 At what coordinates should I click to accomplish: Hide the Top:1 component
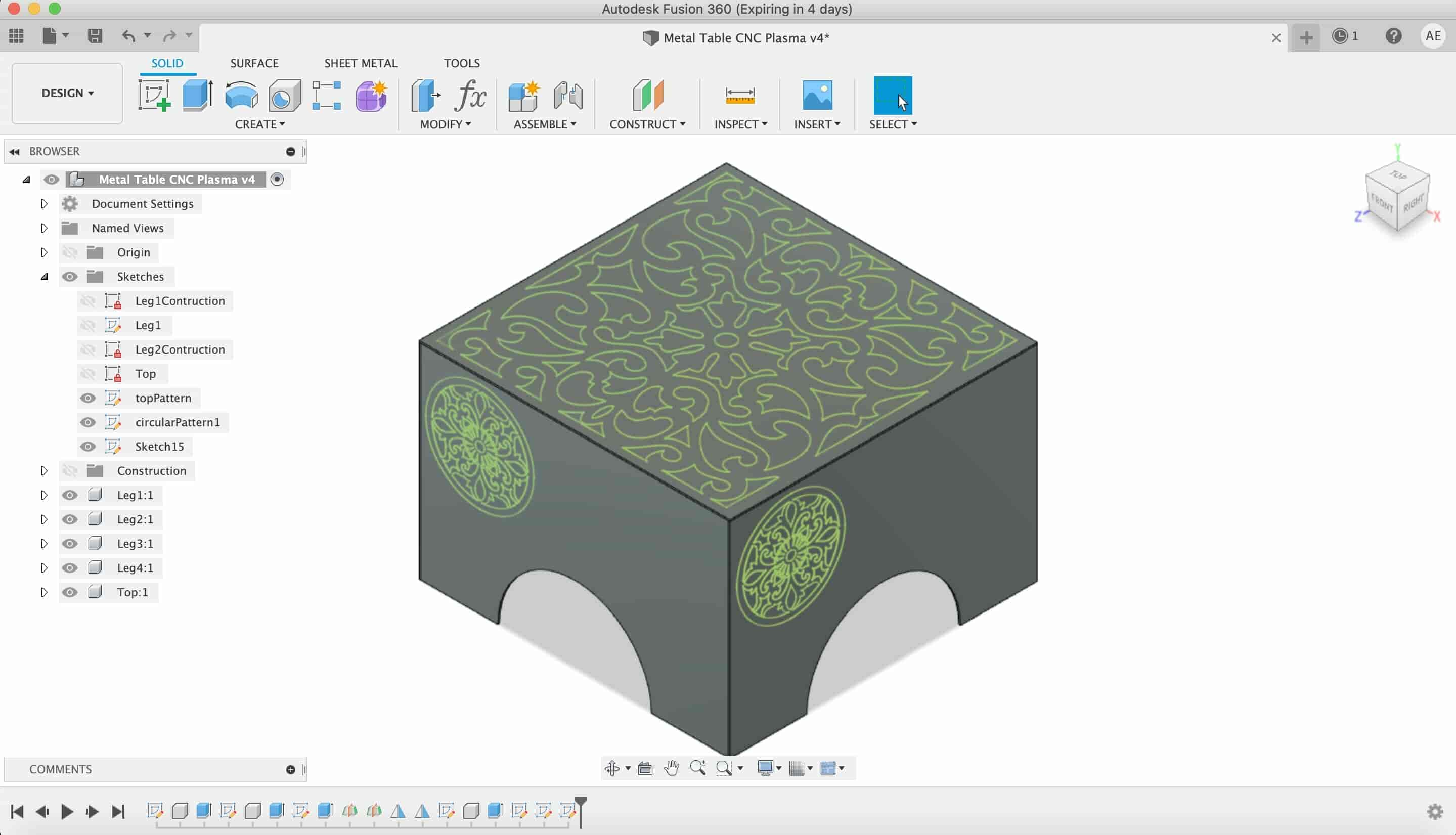(x=69, y=592)
